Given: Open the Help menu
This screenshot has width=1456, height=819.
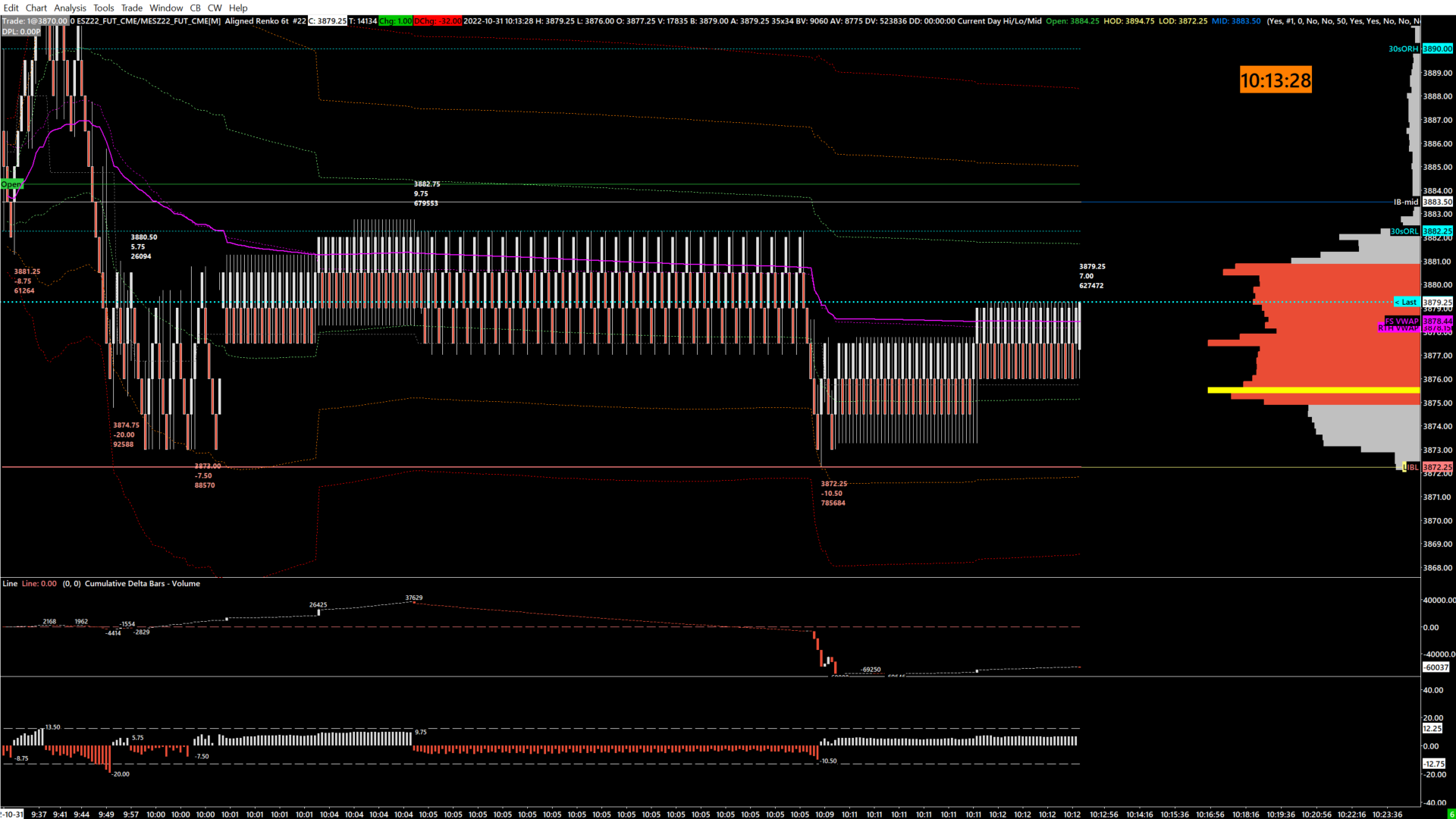Looking at the screenshot, I should pos(238,8).
